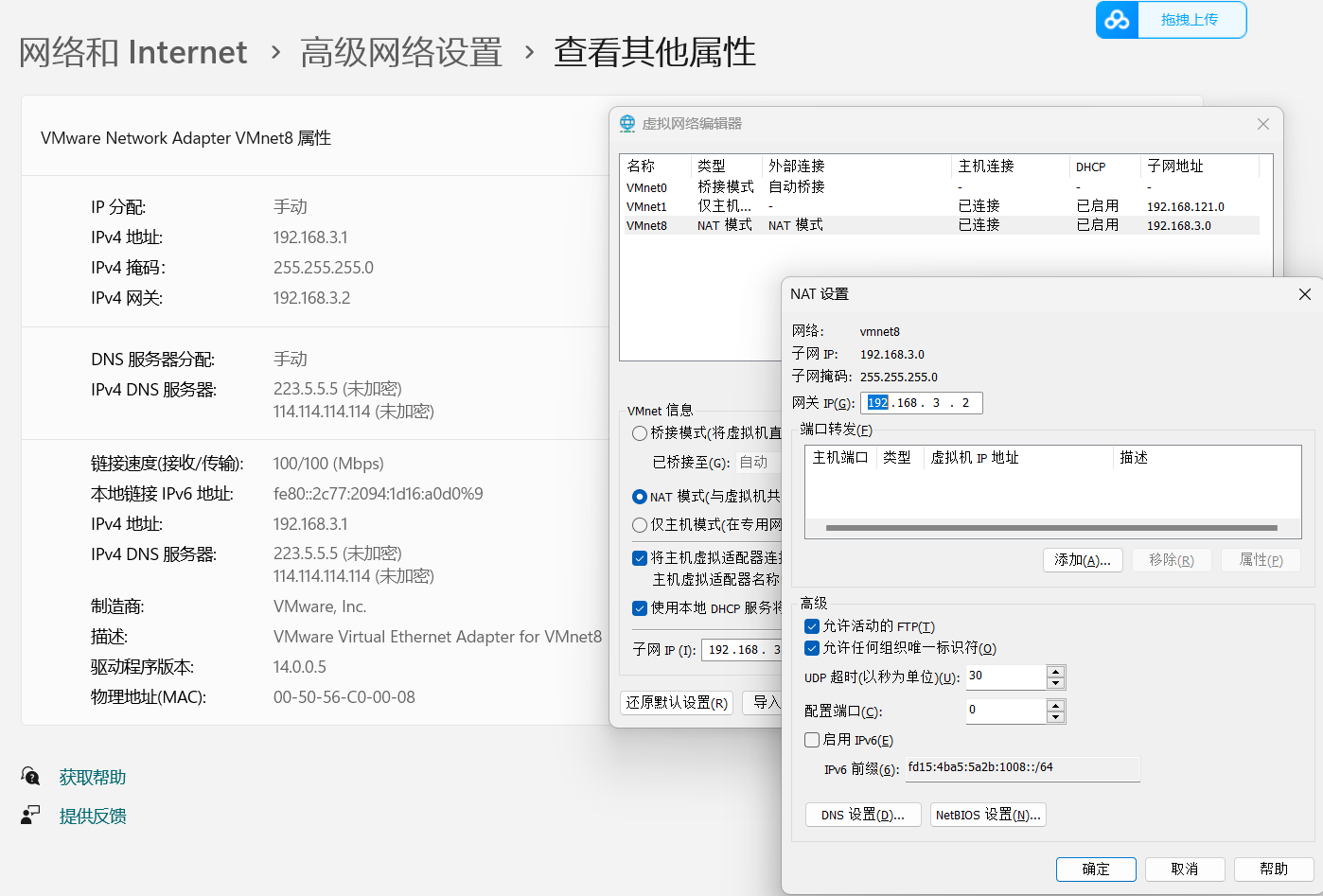Click the IPv4 网关 value 192.168.3.2
The height and width of the screenshot is (896, 1323).
pos(311,298)
